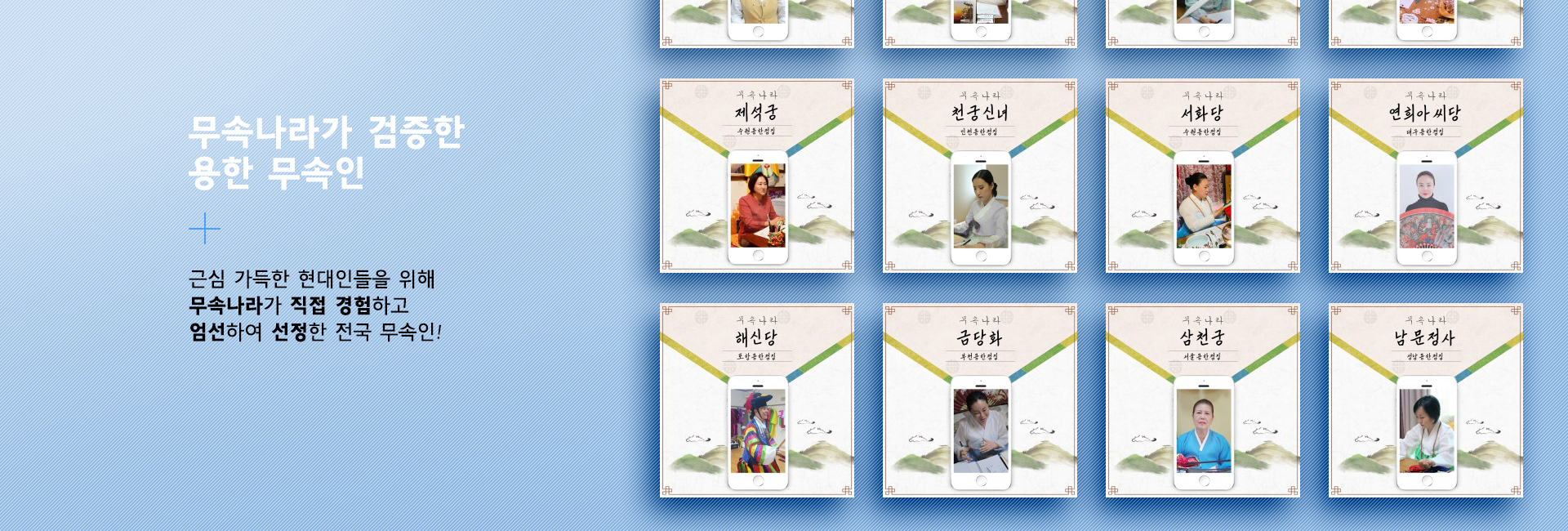Click the phone home button on the 천궁신녀 card
This screenshot has height=531, width=1568.
(981, 257)
